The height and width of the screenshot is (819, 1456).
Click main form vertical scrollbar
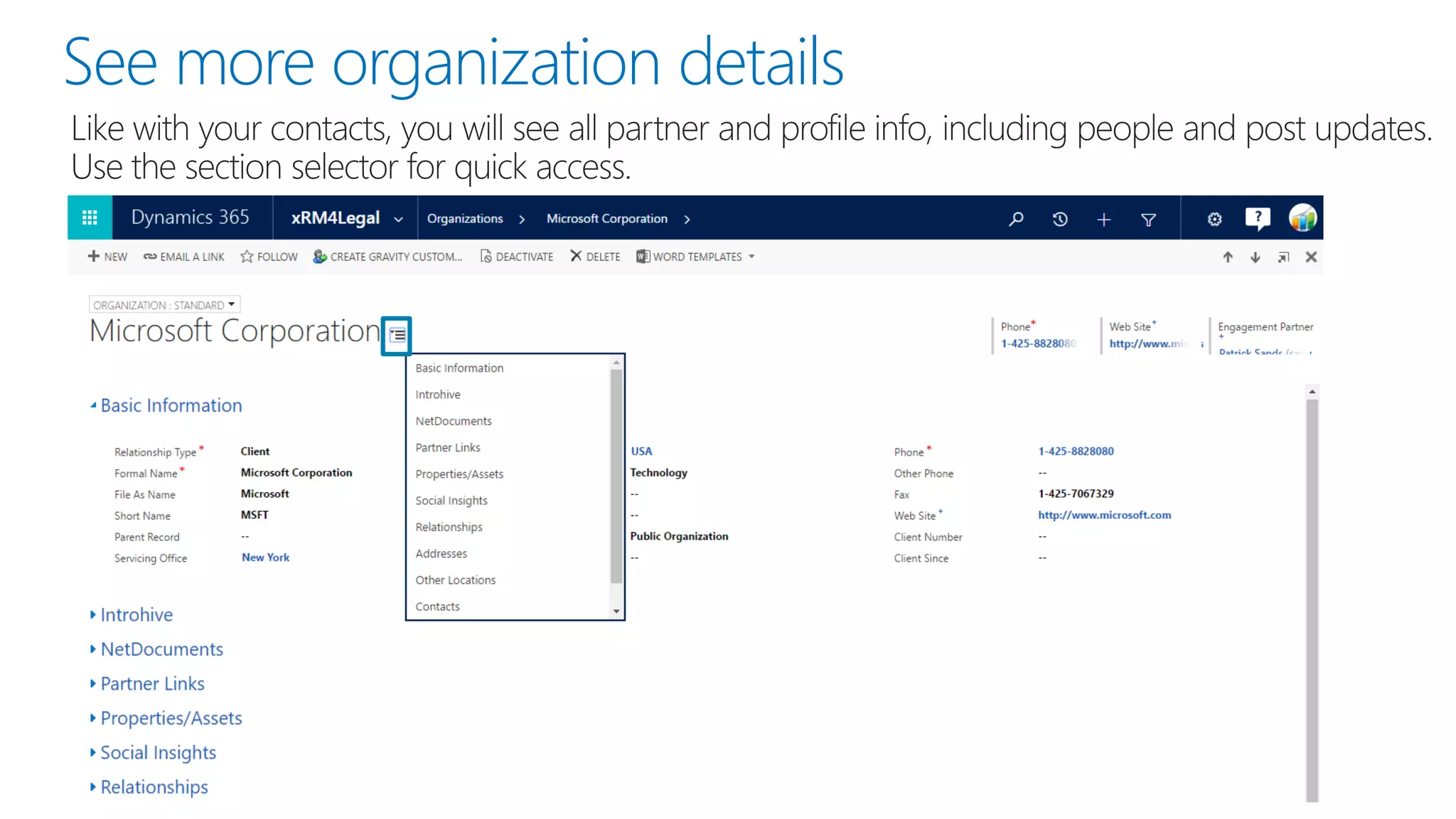1312,601
